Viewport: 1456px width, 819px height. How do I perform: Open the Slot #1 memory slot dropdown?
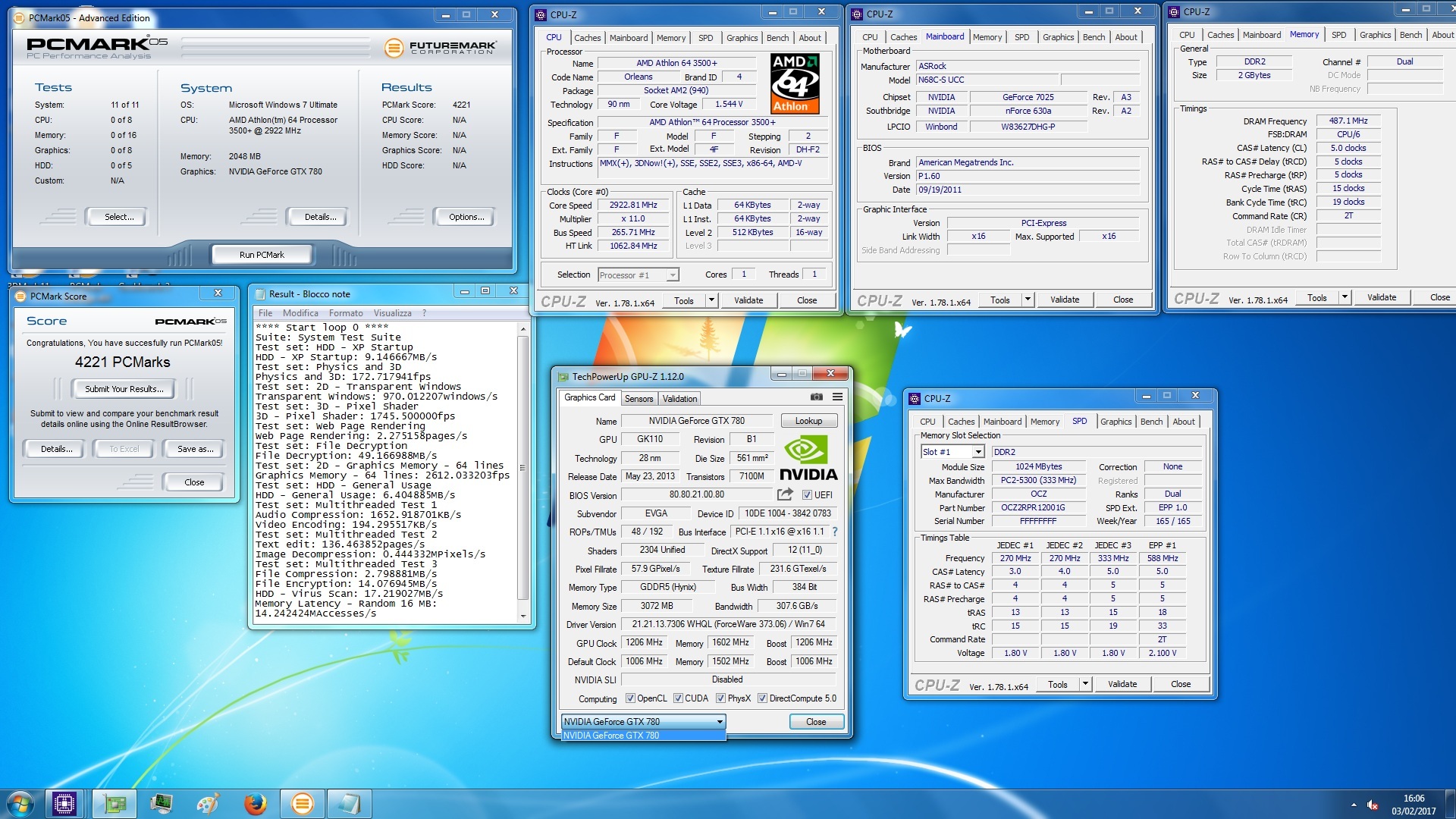[978, 452]
